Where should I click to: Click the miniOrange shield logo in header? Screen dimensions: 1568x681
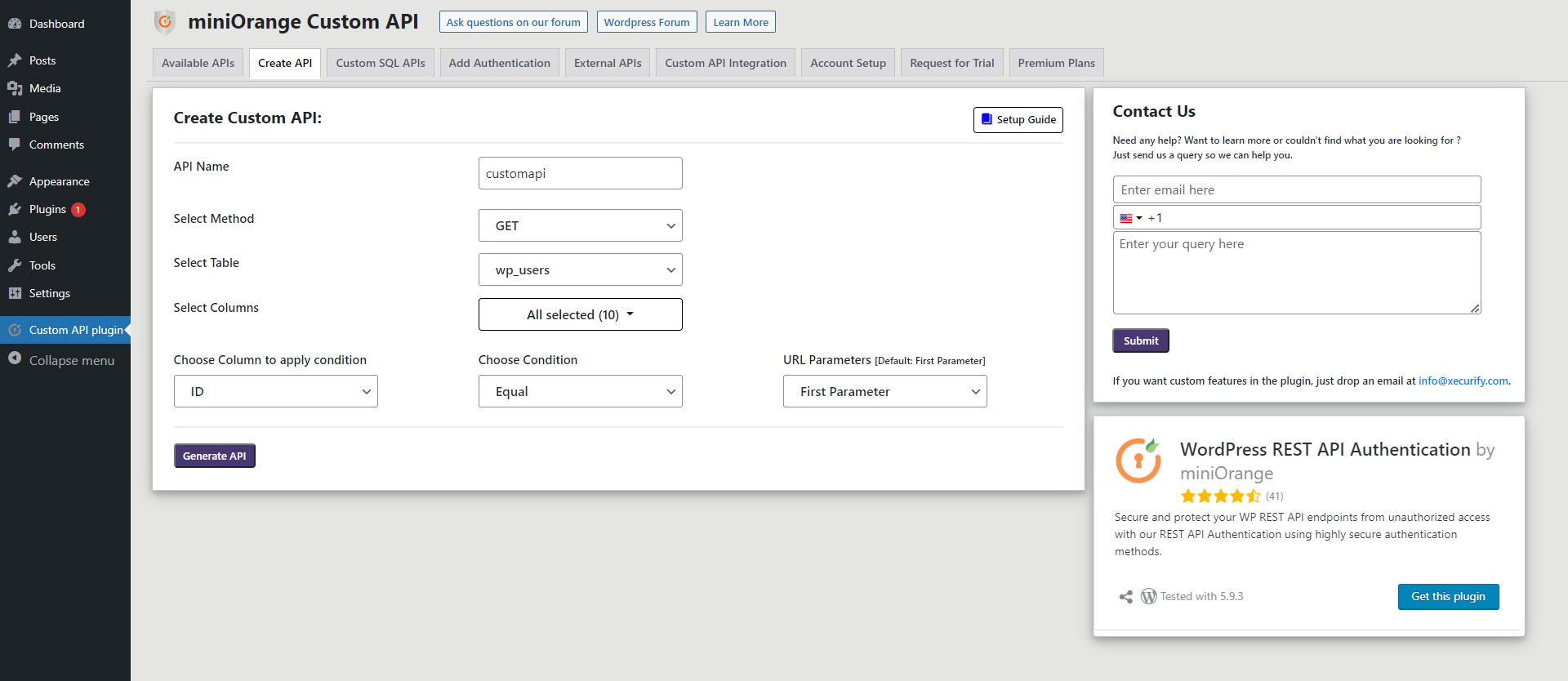coord(165,22)
